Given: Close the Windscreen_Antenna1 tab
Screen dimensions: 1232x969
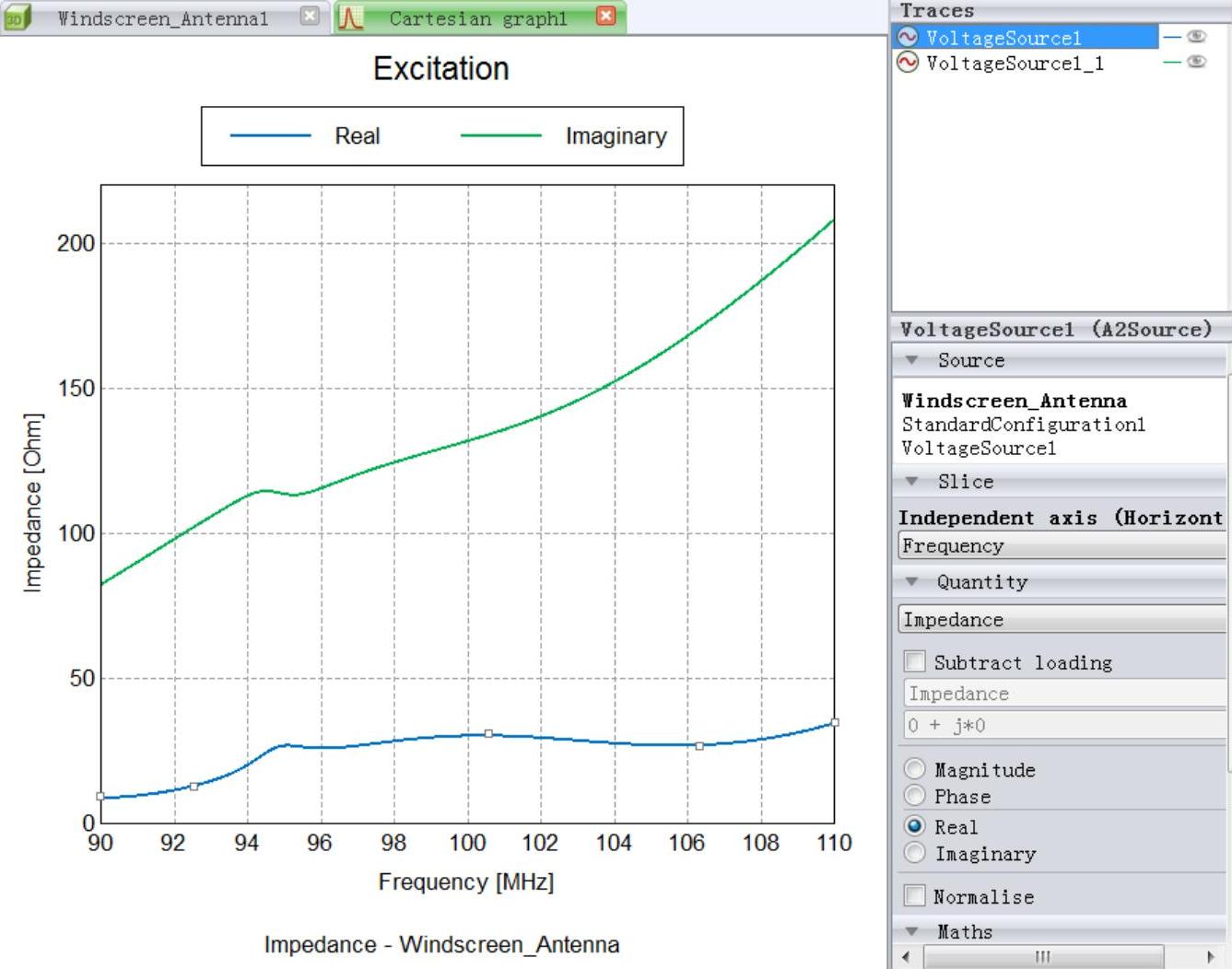Looking at the screenshot, I should coord(311,16).
